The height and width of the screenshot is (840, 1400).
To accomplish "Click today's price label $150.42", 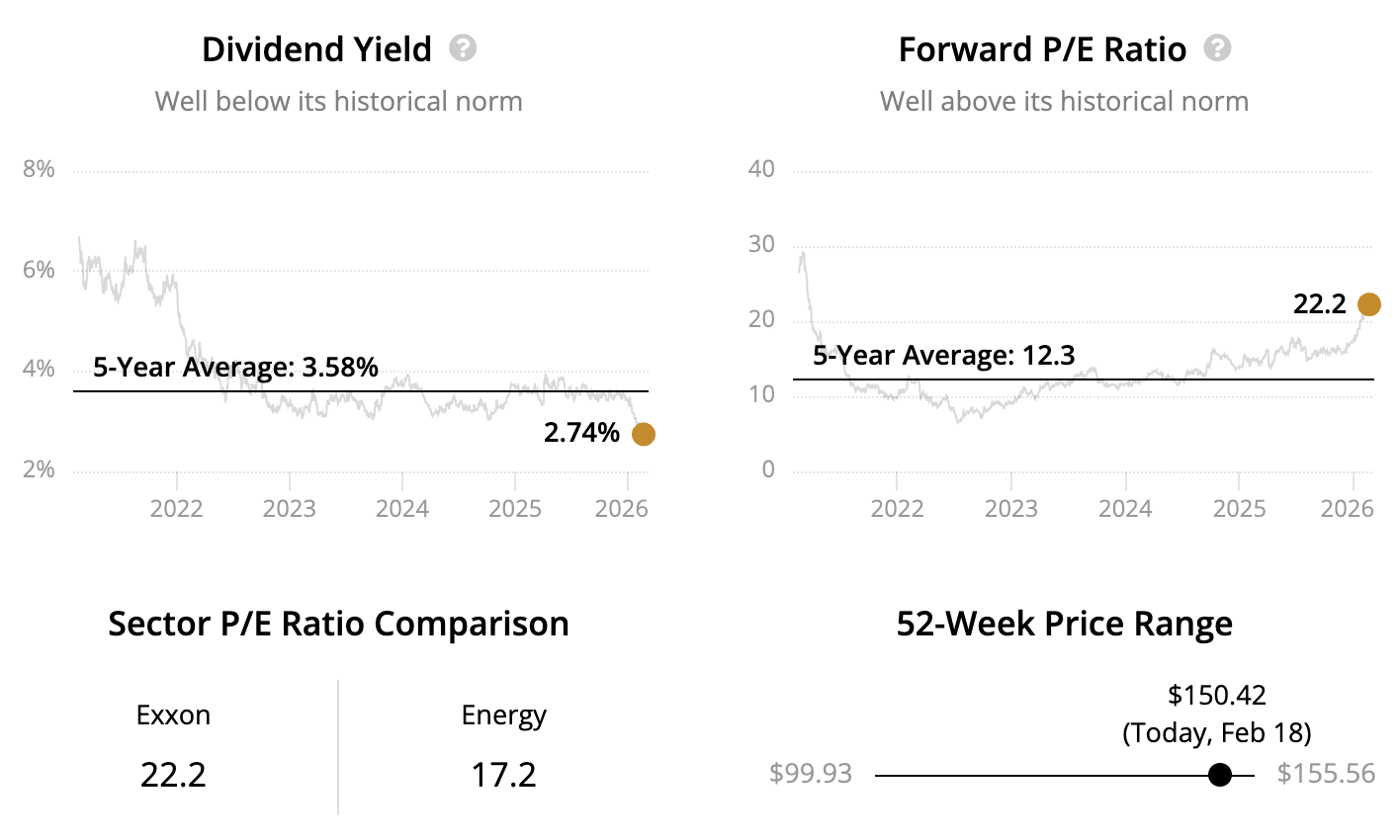I will [x=1217, y=696].
